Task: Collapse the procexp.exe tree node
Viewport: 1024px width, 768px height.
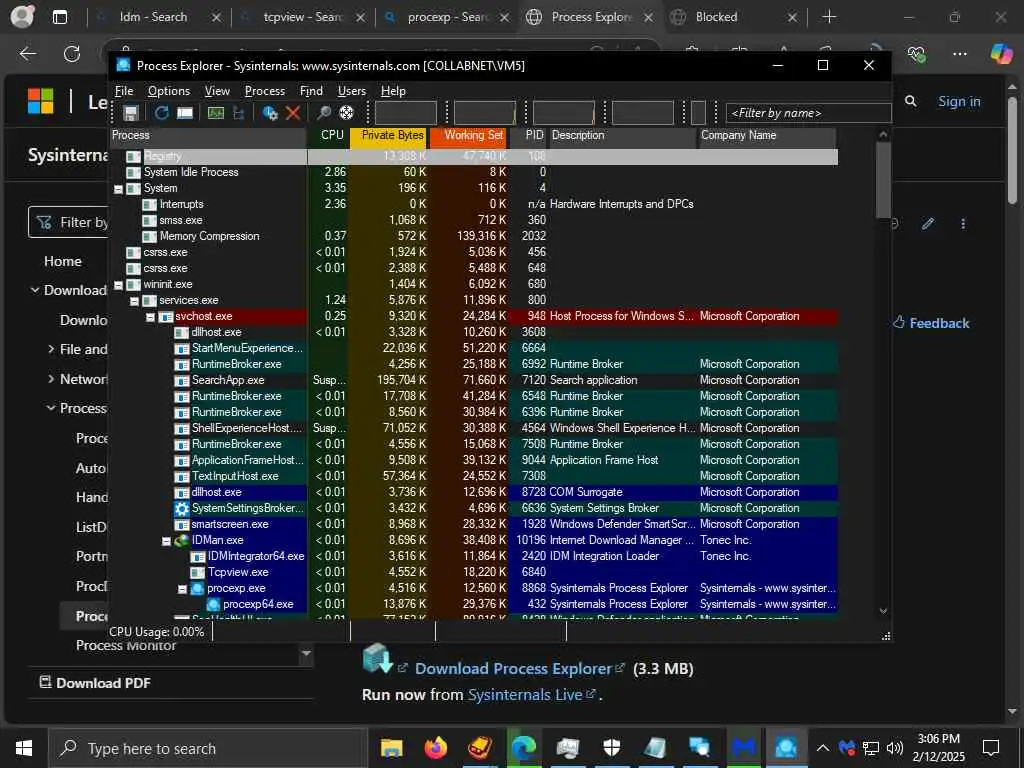Action: [x=183, y=589]
